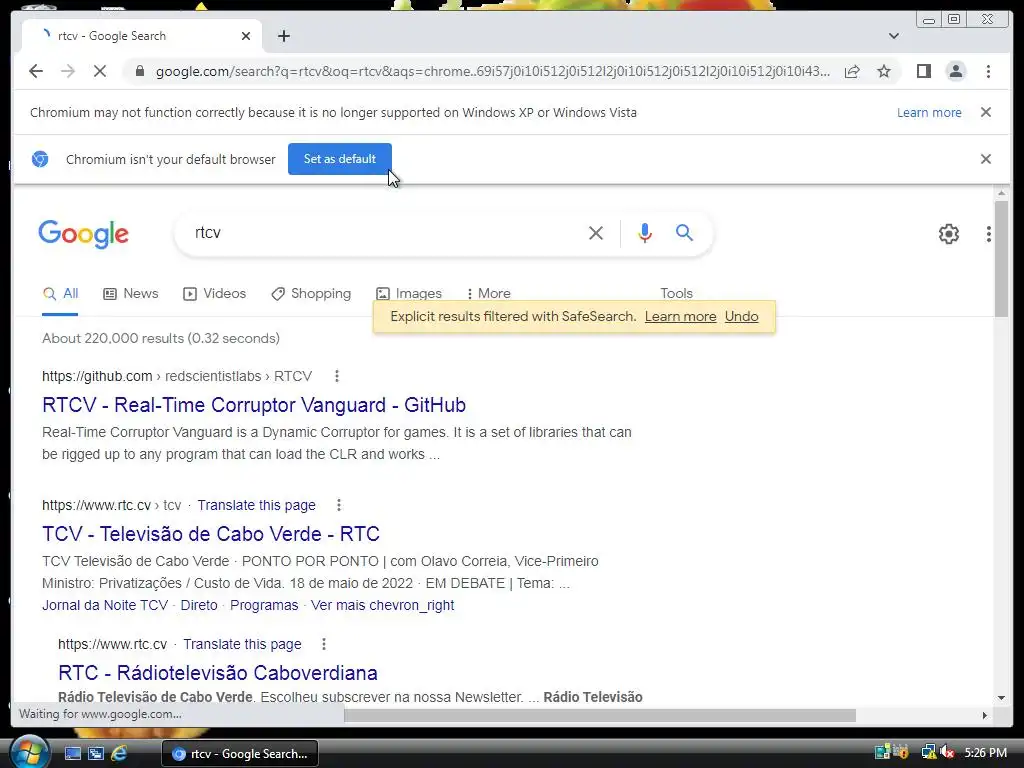Start voice search with microphone icon
Viewport: 1024px width, 768px height.
click(x=645, y=232)
